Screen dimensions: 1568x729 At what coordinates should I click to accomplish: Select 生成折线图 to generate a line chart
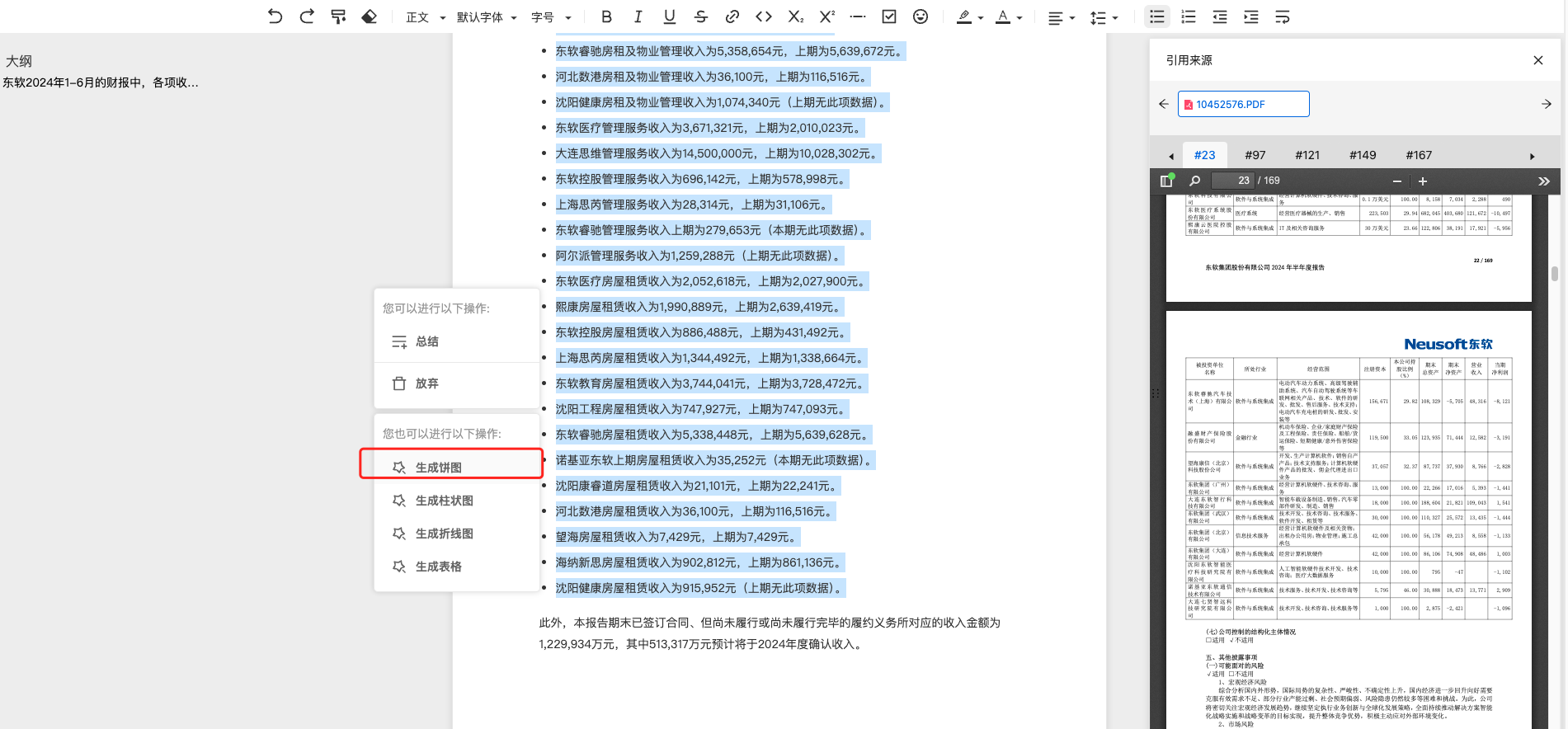point(457,534)
